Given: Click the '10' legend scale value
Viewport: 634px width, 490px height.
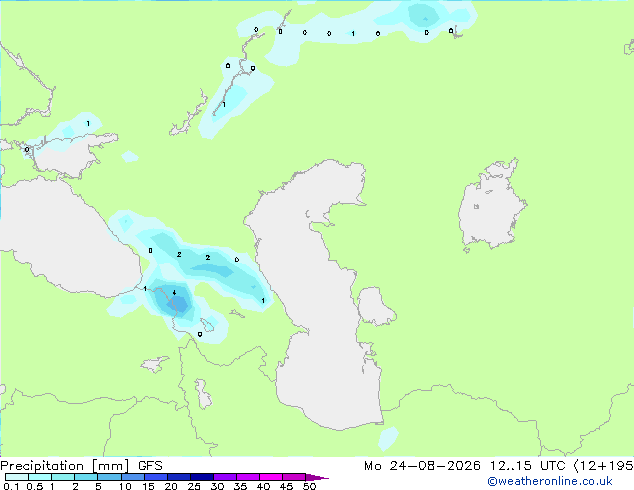Looking at the screenshot, I should 125,486.
